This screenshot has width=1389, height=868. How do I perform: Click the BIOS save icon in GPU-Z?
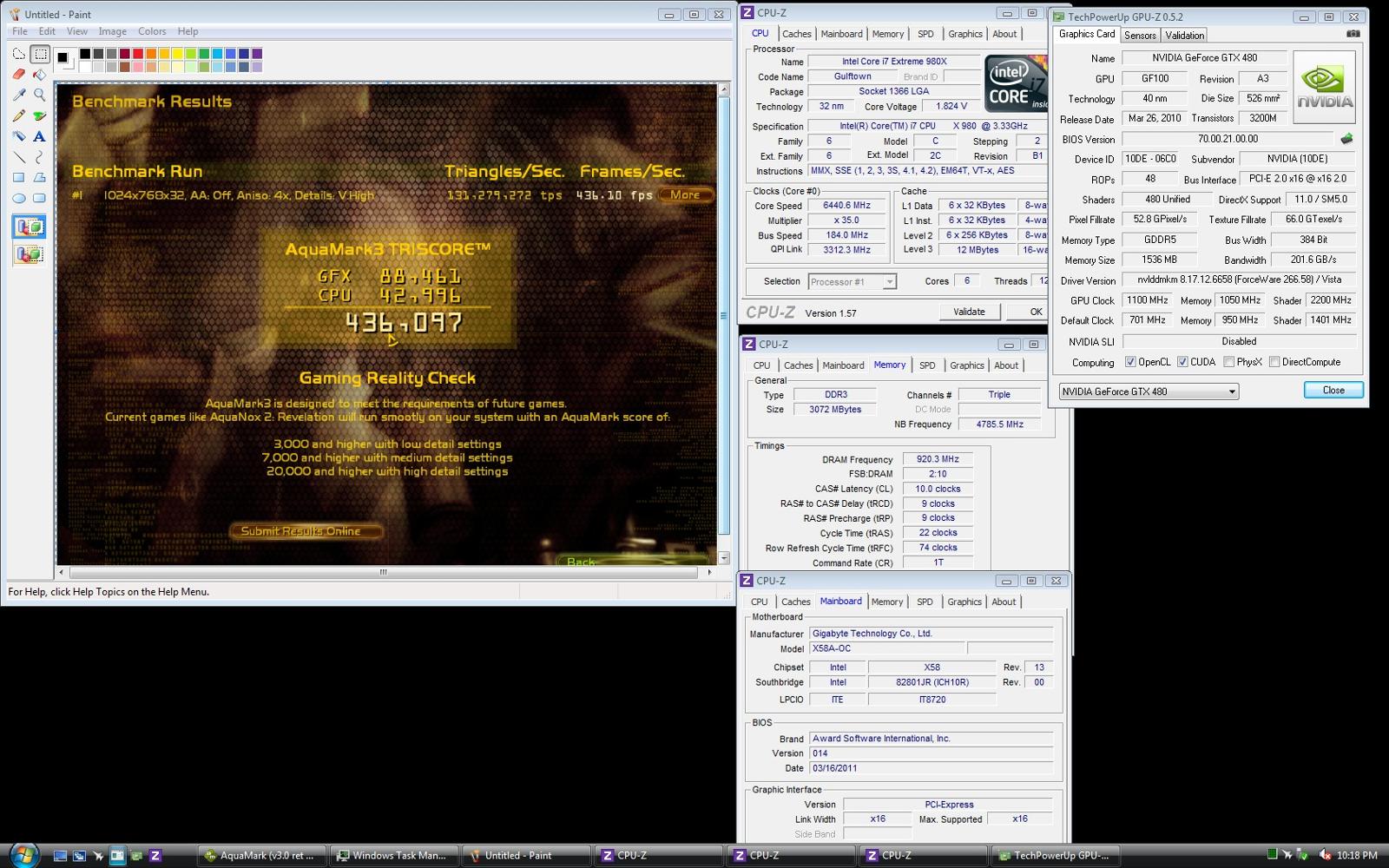(1346, 138)
